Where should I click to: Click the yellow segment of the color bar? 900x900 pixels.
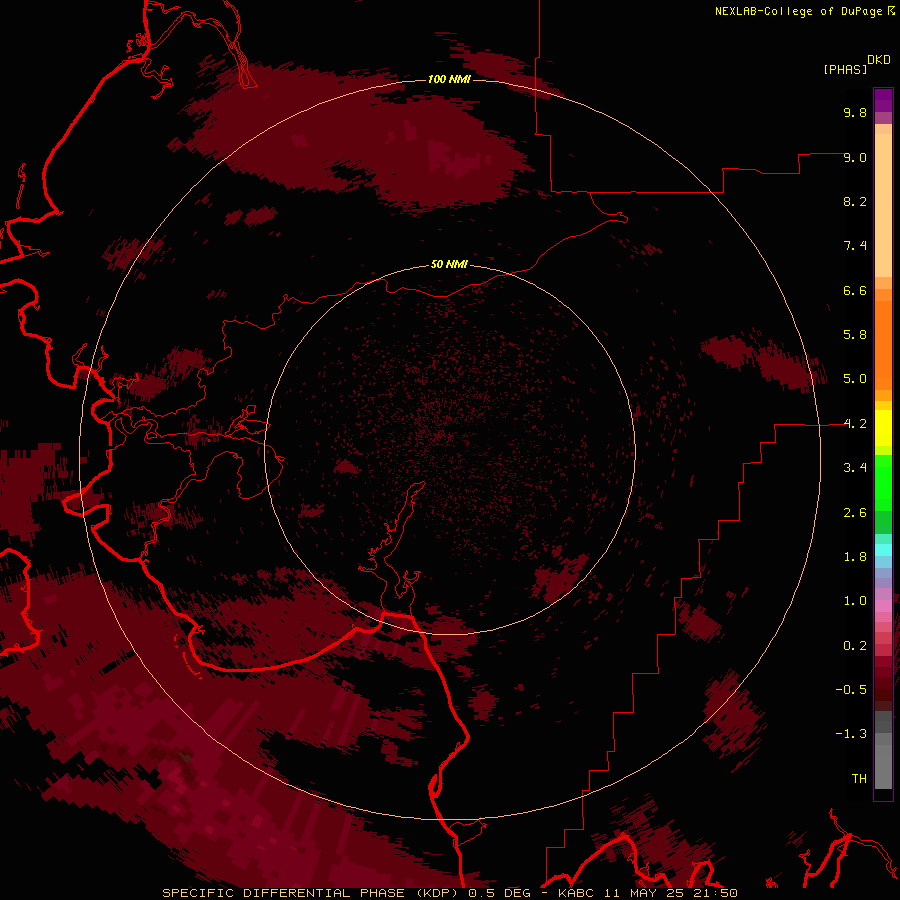click(x=883, y=428)
